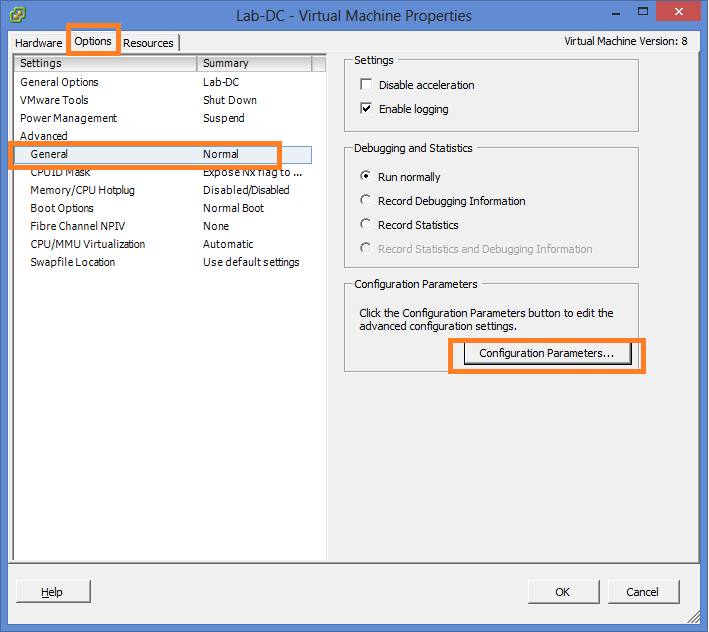Cancel the properties dialog
Screen dimensions: 709x632
(643, 592)
